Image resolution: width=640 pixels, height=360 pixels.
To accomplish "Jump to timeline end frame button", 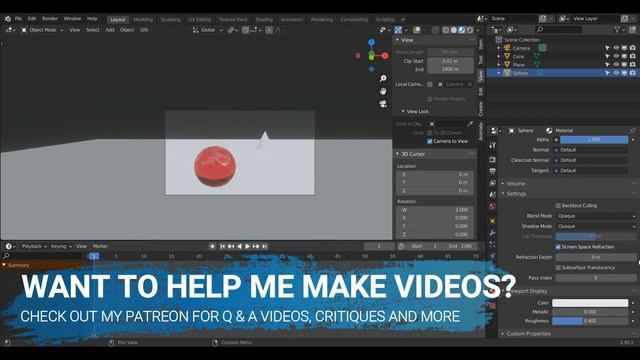I will point(264,246).
